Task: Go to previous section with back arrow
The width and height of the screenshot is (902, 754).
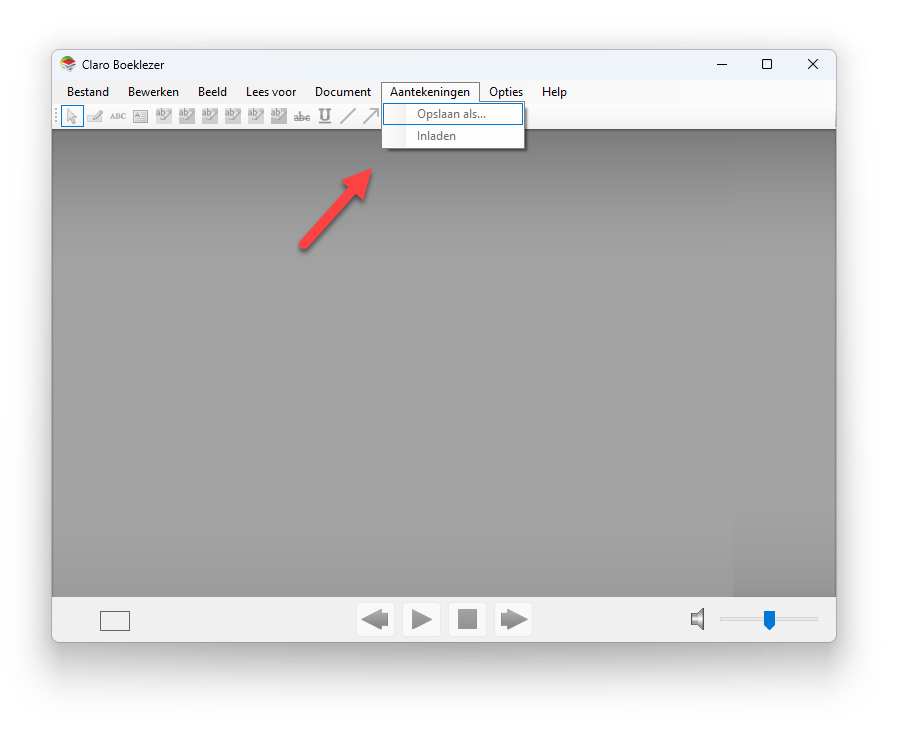Action: pos(376,620)
